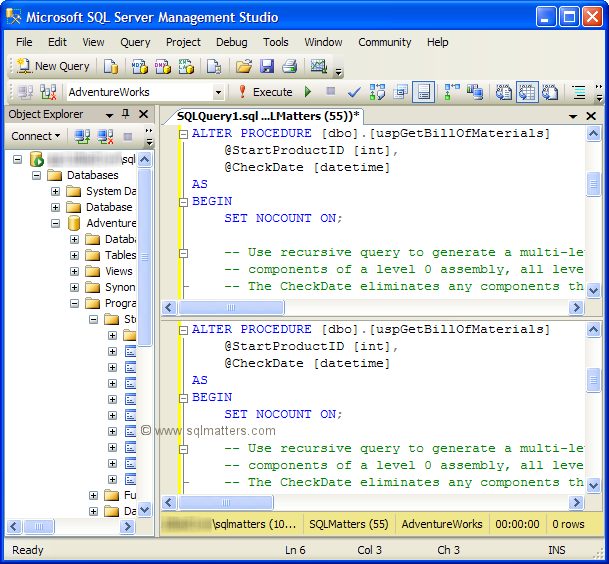
Task: Collapse the ALTER PROCEDURE outline in the top pane
Action: point(183,134)
